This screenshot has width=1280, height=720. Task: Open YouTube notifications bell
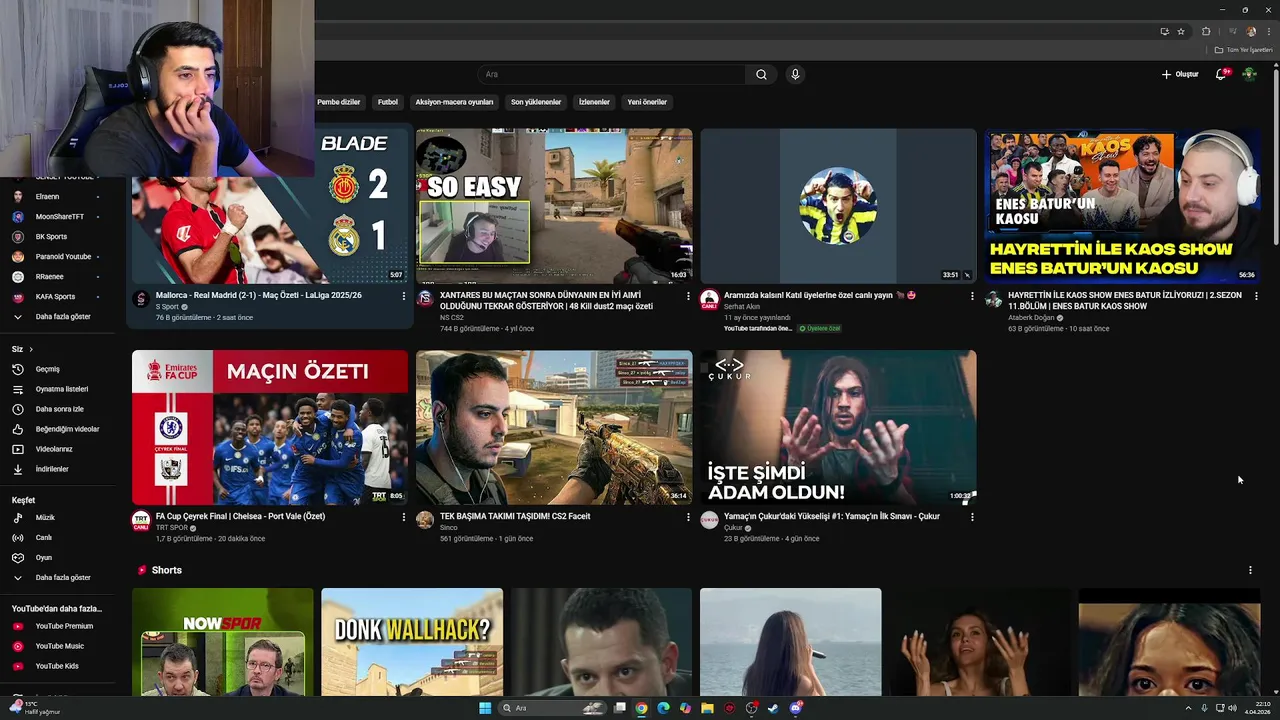1221,74
